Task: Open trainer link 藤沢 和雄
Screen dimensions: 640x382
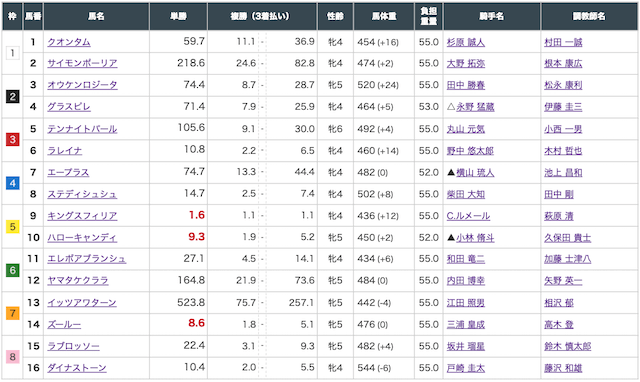Action: click(563, 368)
